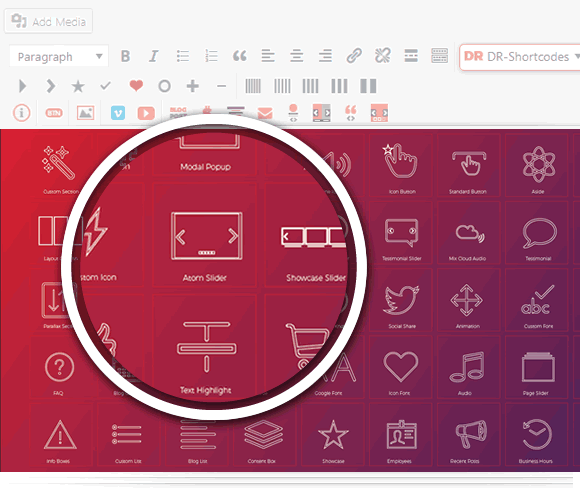The width and height of the screenshot is (580, 489).
Task: Insert the minus icon from toolbar
Action: [x=222, y=86]
